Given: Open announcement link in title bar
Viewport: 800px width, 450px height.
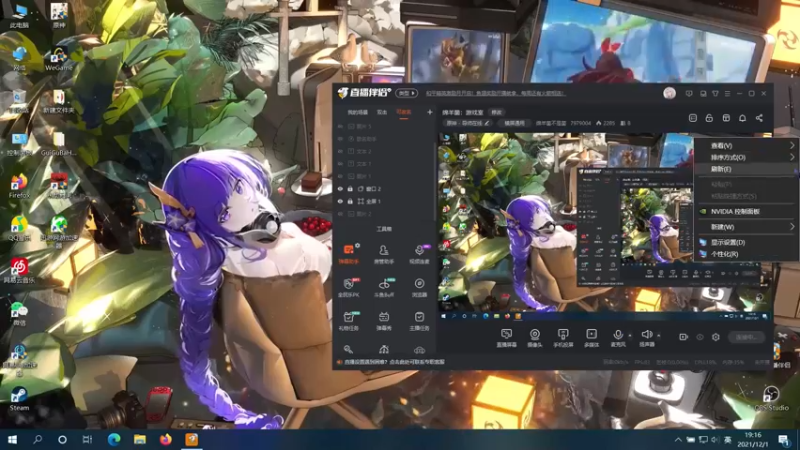Looking at the screenshot, I should [x=495, y=93].
